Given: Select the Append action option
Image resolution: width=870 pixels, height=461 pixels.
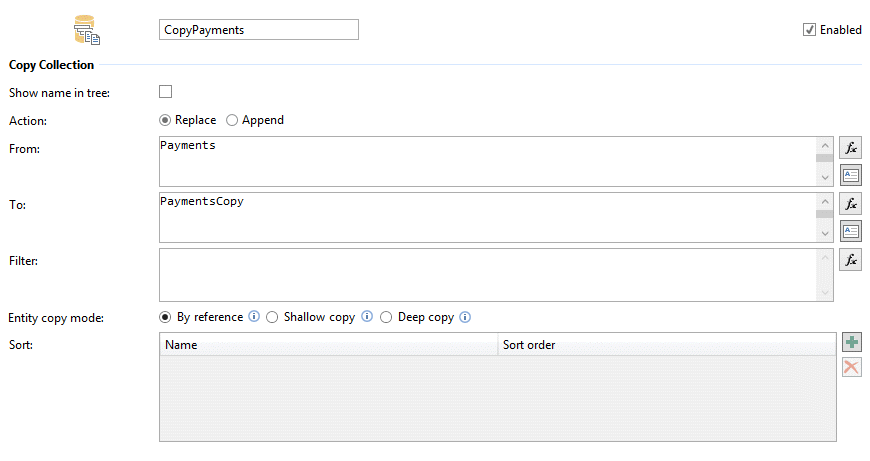Looking at the screenshot, I should point(232,120).
